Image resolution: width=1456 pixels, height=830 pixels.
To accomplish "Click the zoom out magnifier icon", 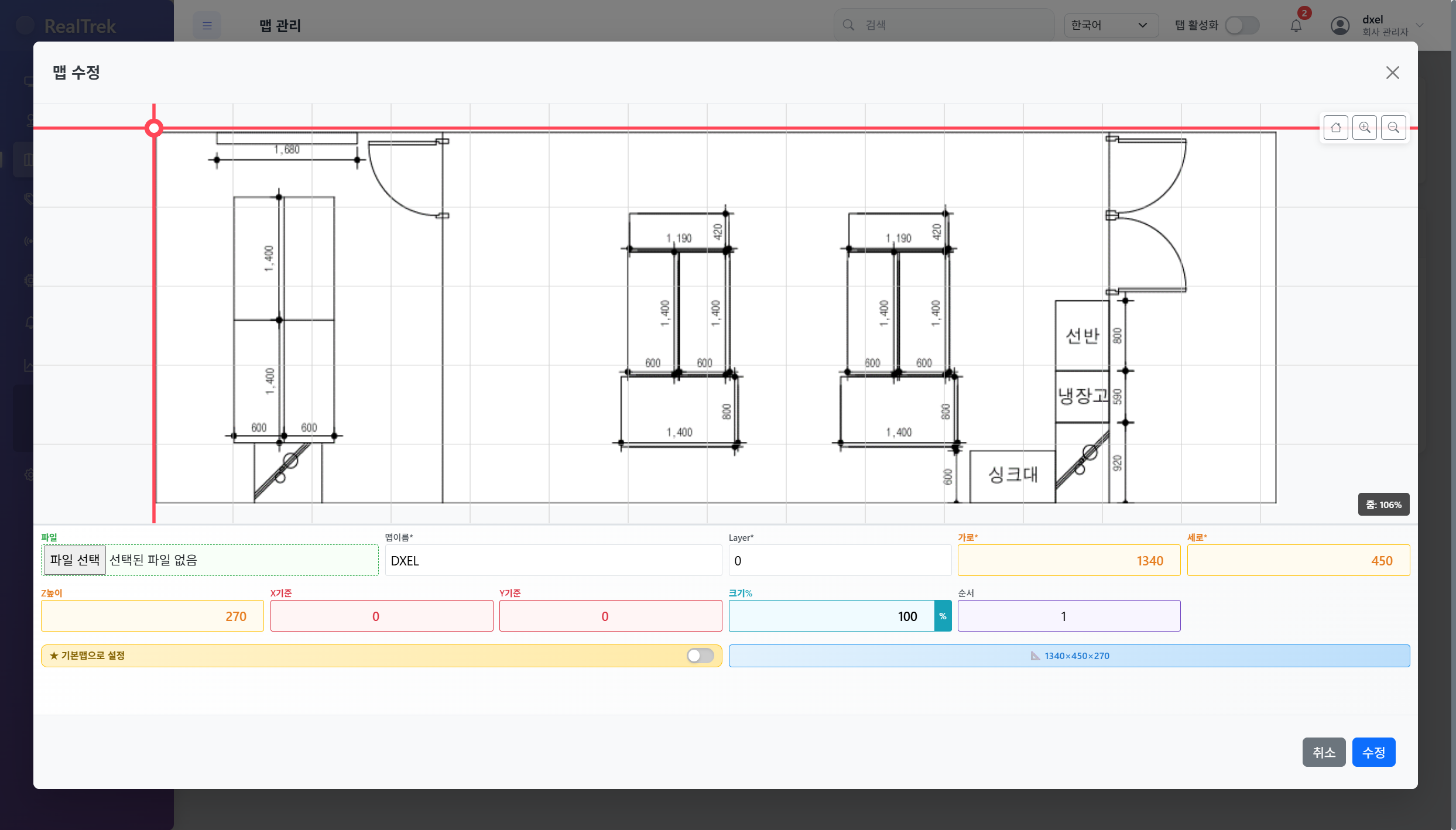I will [1393, 128].
